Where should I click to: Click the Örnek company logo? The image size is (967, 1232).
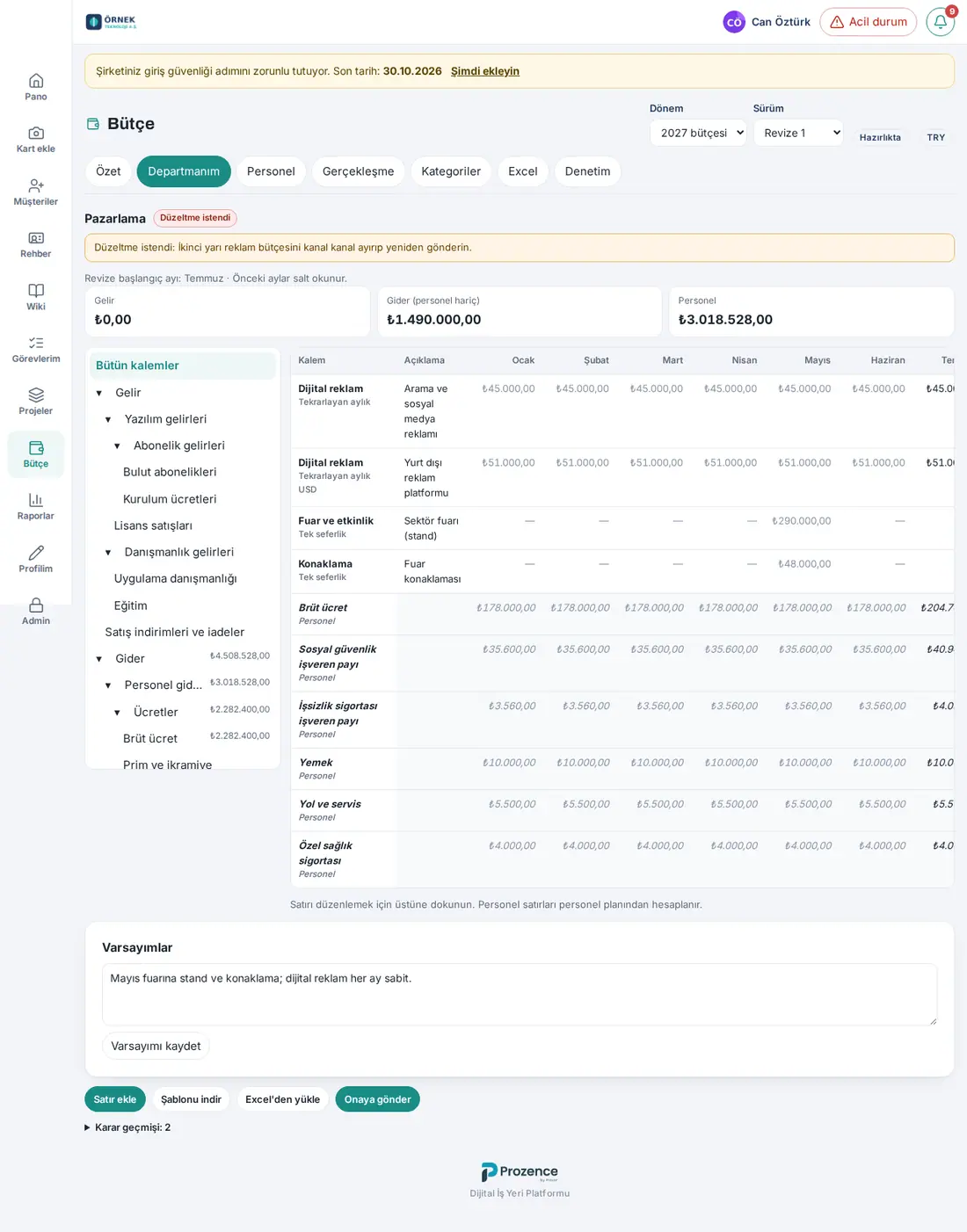click(112, 22)
